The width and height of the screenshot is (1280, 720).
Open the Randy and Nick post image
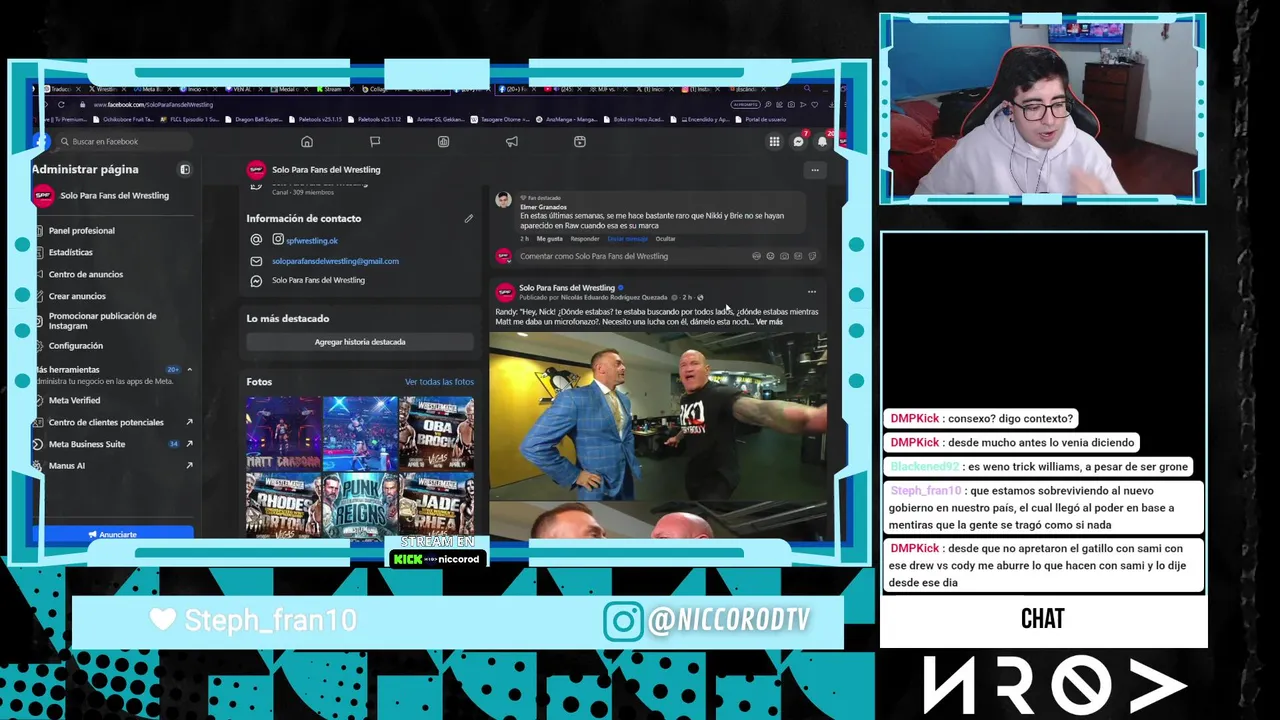658,416
